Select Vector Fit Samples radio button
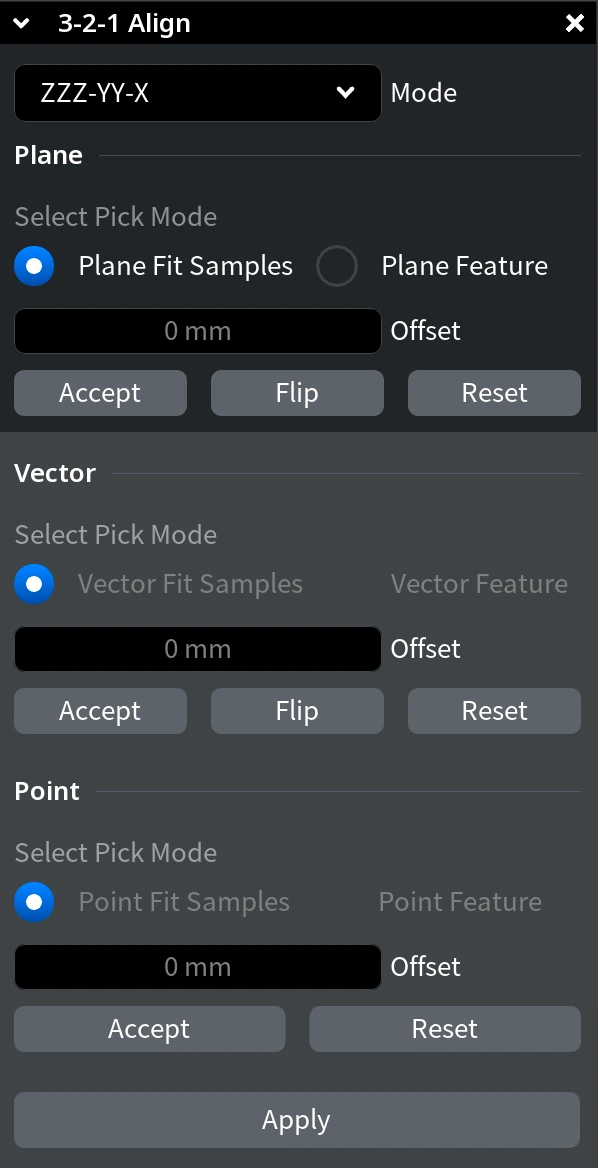Image resolution: width=600 pixels, height=1168 pixels. pyautogui.click(x=34, y=584)
